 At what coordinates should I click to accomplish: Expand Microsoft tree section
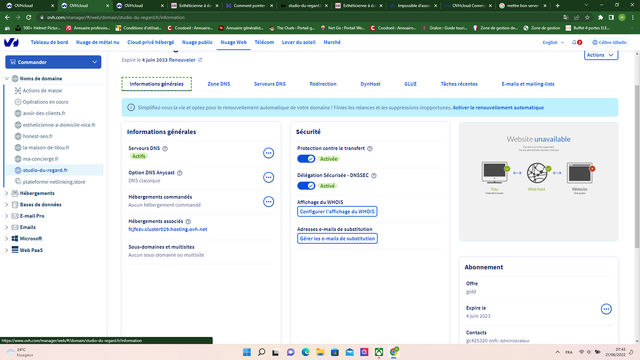7,239
